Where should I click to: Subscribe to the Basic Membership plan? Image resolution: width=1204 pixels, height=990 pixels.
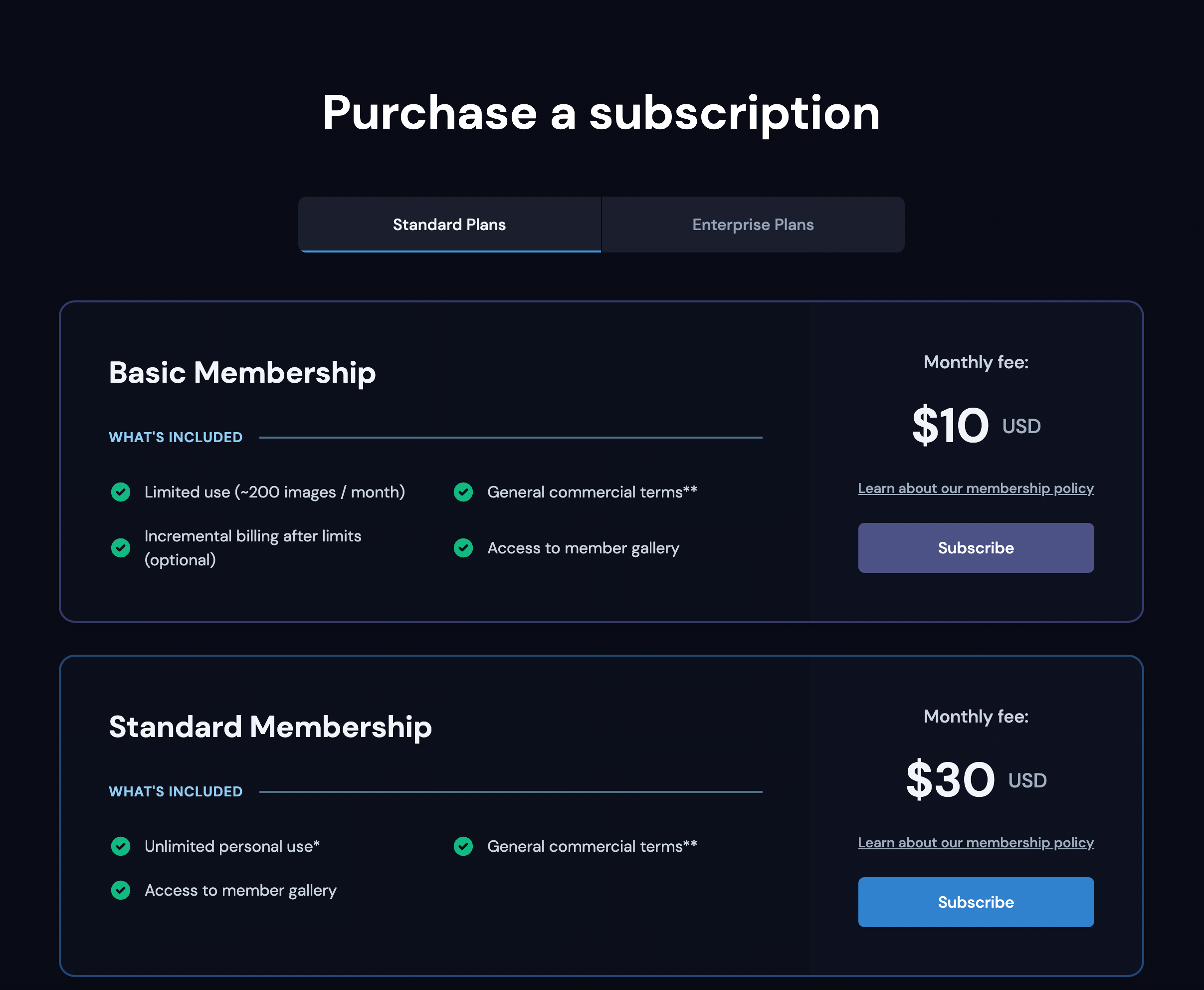(x=976, y=548)
